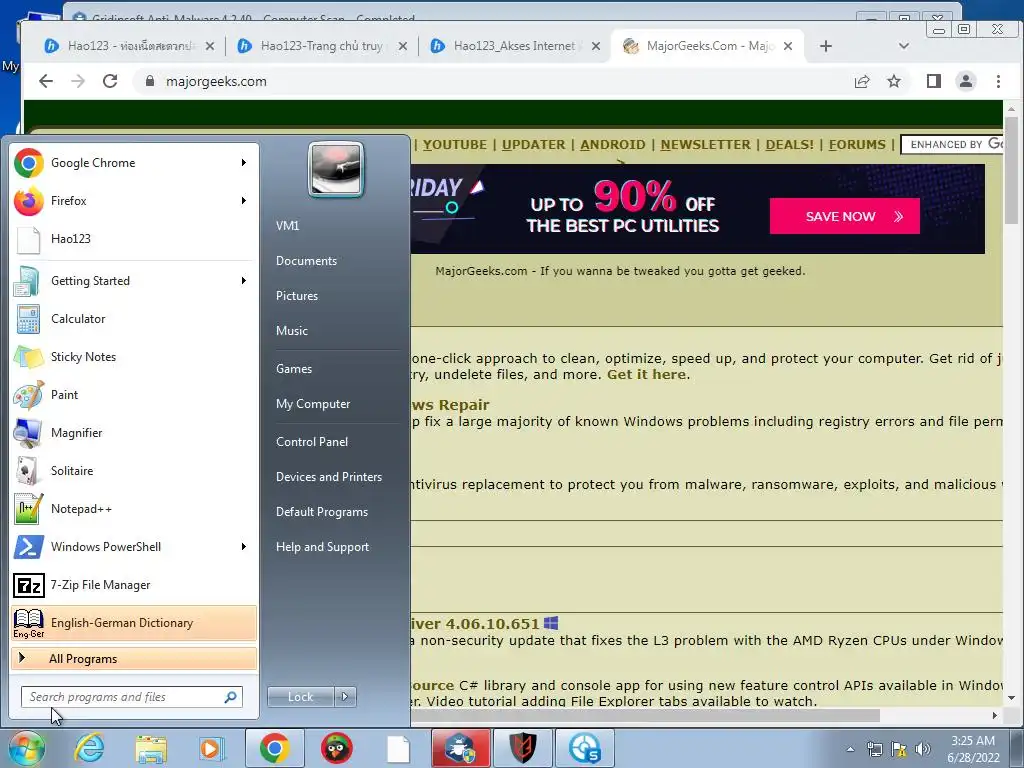
Task: Open Music library from Start menu
Action: coord(291,330)
